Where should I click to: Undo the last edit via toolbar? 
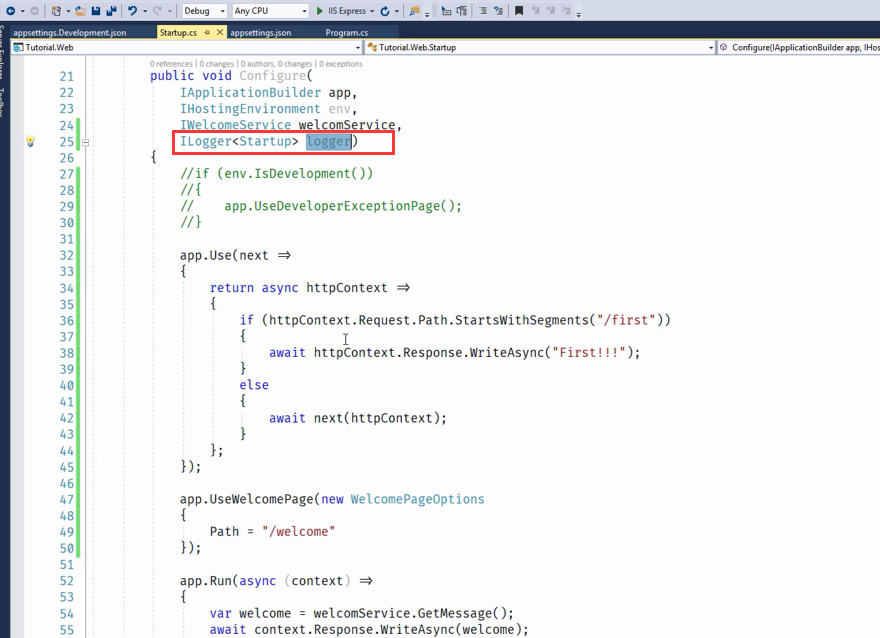134,11
